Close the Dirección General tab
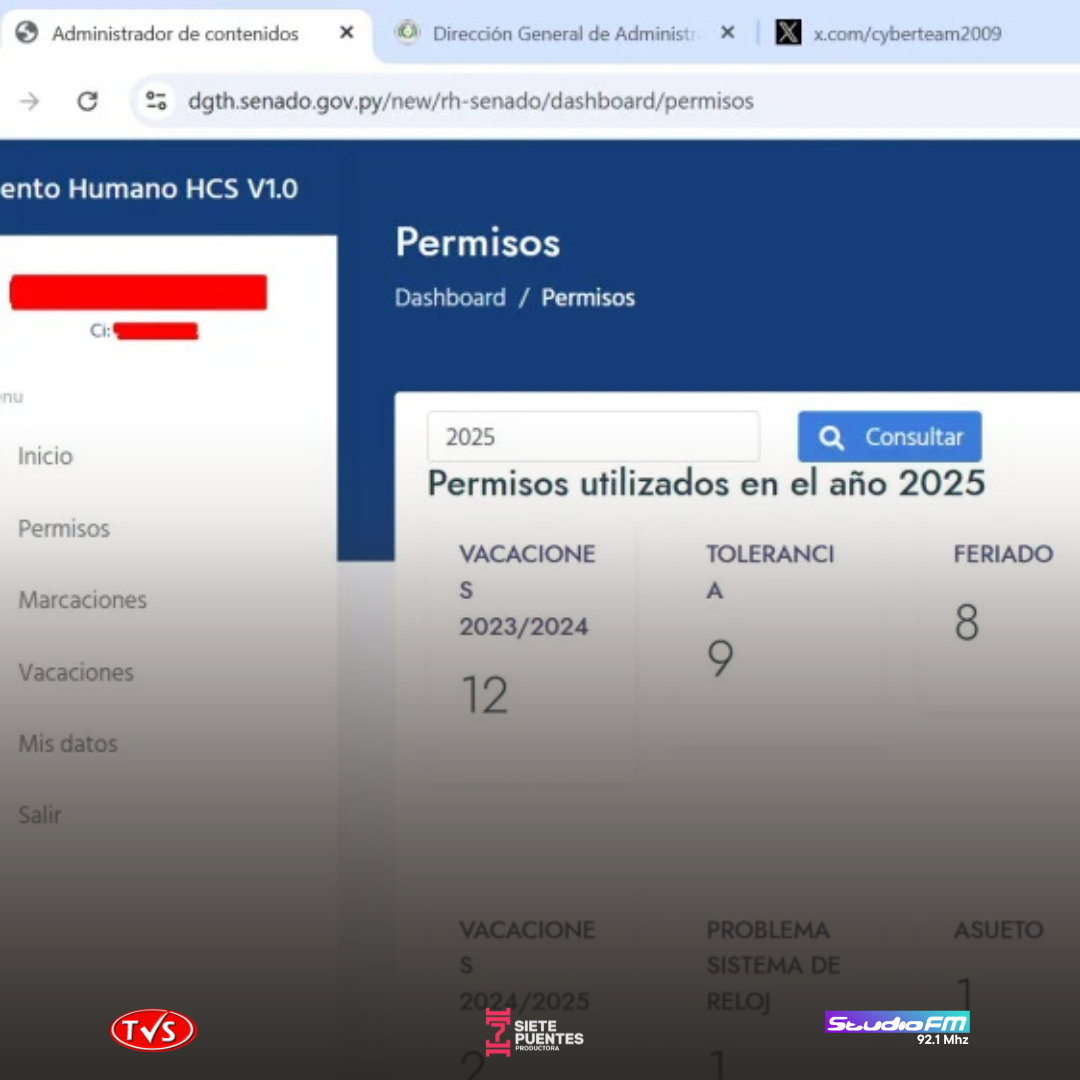Image resolution: width=1080 pixels, height=1080 pixels. (x=728, y=33)
